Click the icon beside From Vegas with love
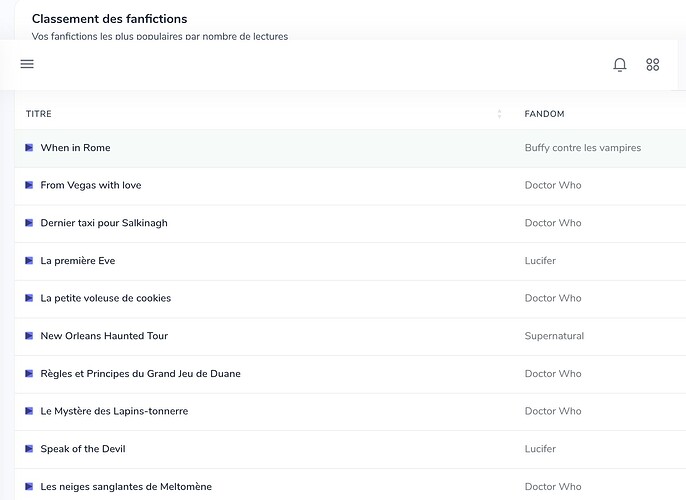The width and height of the screenshot is (686, 500). 29,186
